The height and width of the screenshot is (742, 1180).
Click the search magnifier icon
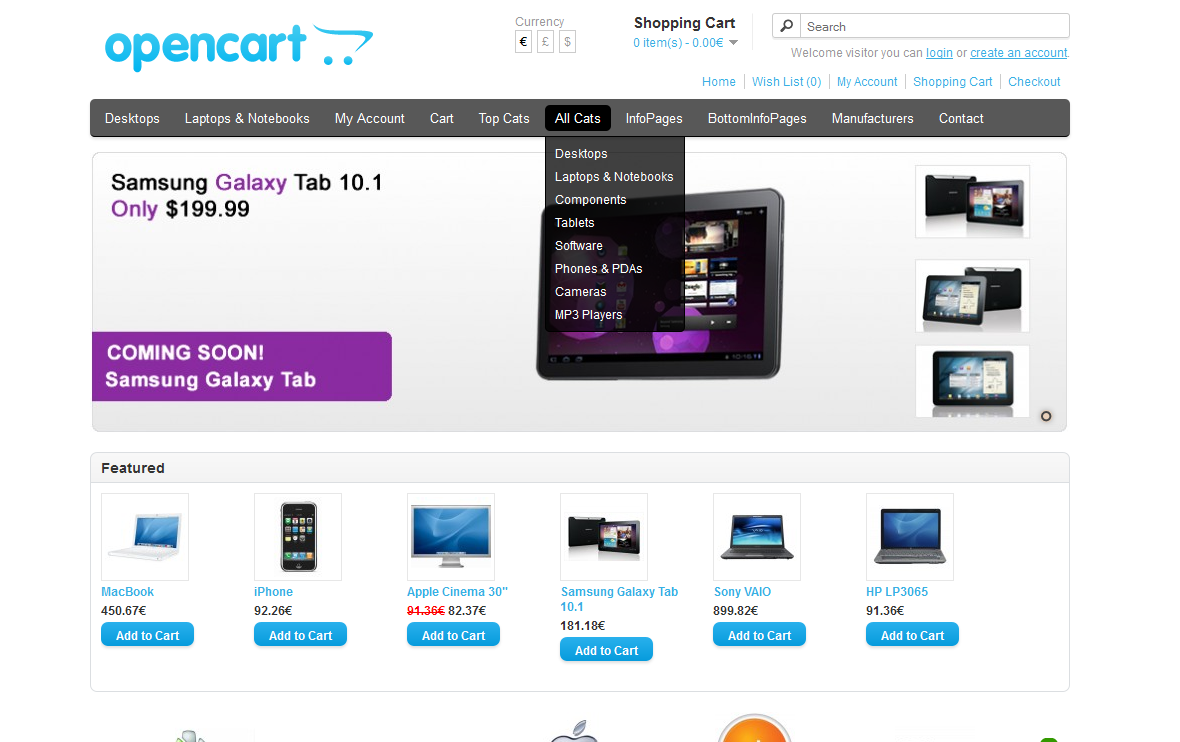pos(786,26)
